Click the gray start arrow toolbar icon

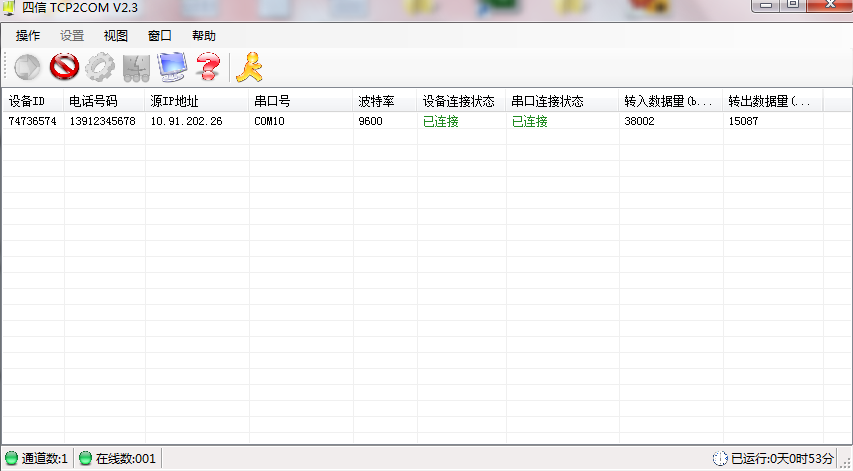pyautogui.click(x=27, y=67)
